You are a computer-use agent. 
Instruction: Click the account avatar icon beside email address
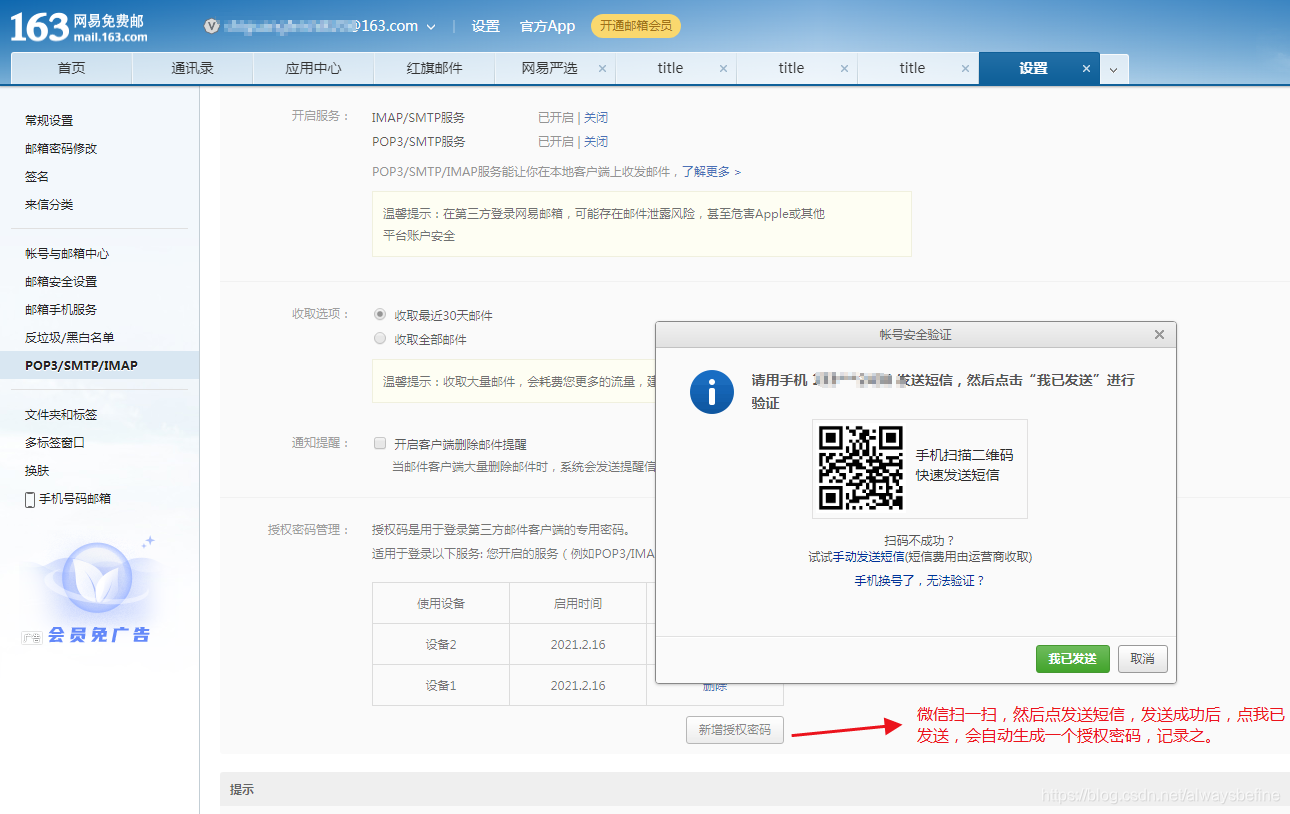pyautogui.click(x=211, y=26)
